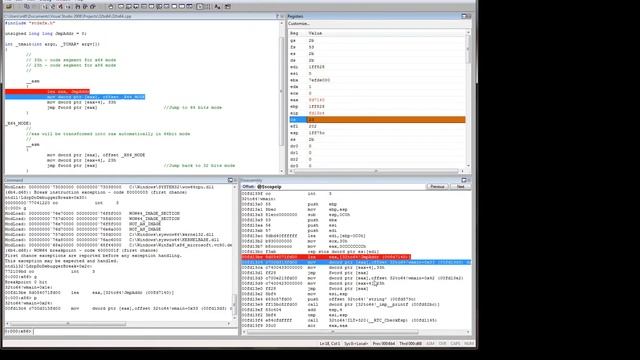Image resolution: width=640 pixels, height=360 pixels.
Task: Click the Proc status bar entry
Action: (384, 344)
